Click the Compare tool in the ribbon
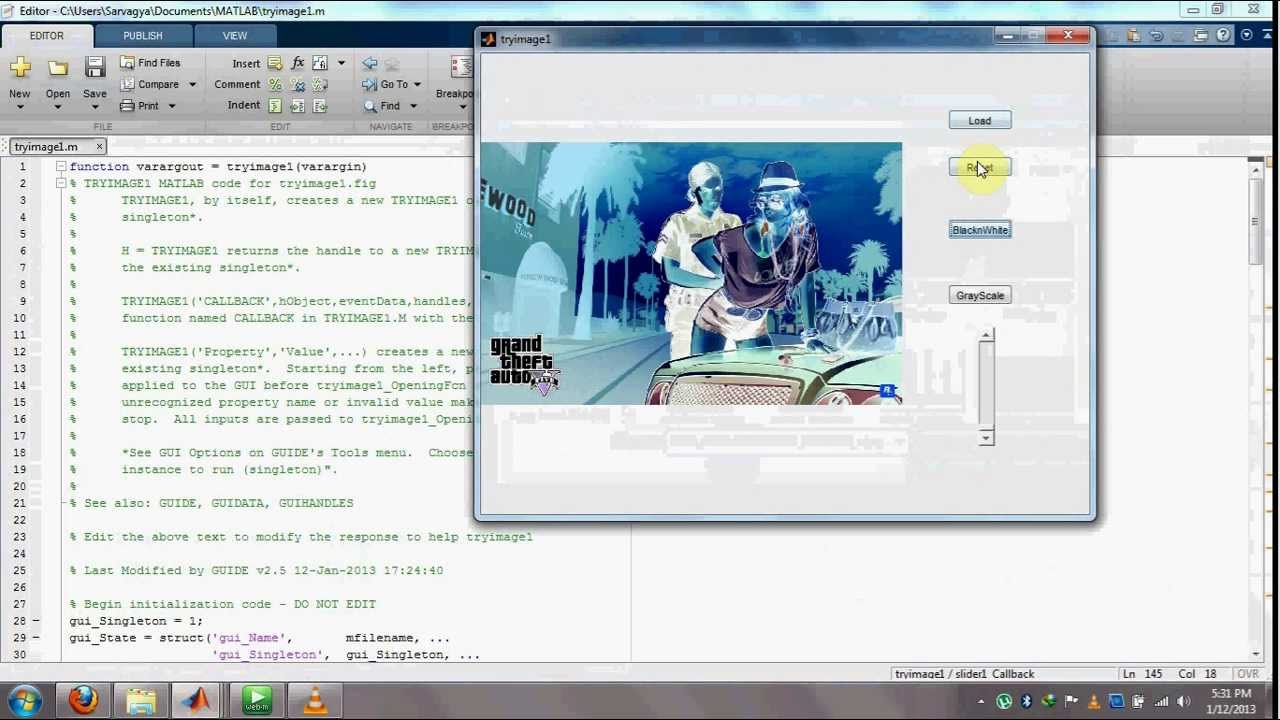 point(149,84)
